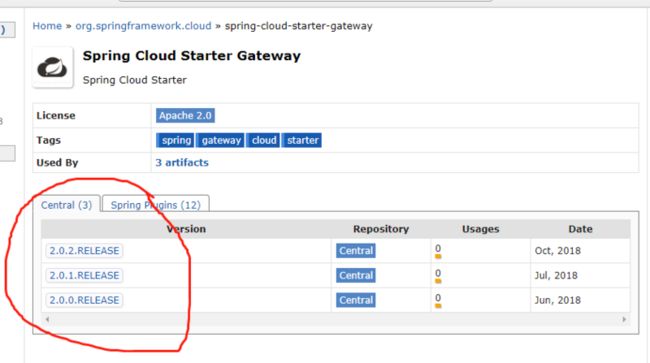This screenshot has width=650, height=363.
Task: Click the Spring Cloud Starter Gateway heading
Action: point(192,56)
